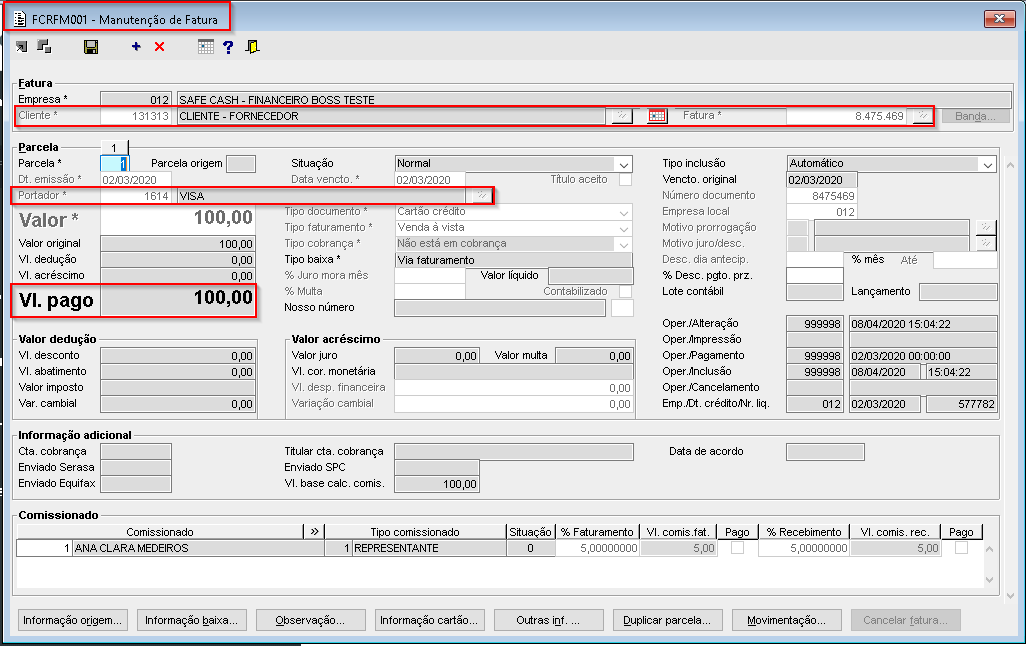The image size is (1026, 646).
Task: Expand Tipo inclusão Automático dropdown
Action: tap(987, 164)
